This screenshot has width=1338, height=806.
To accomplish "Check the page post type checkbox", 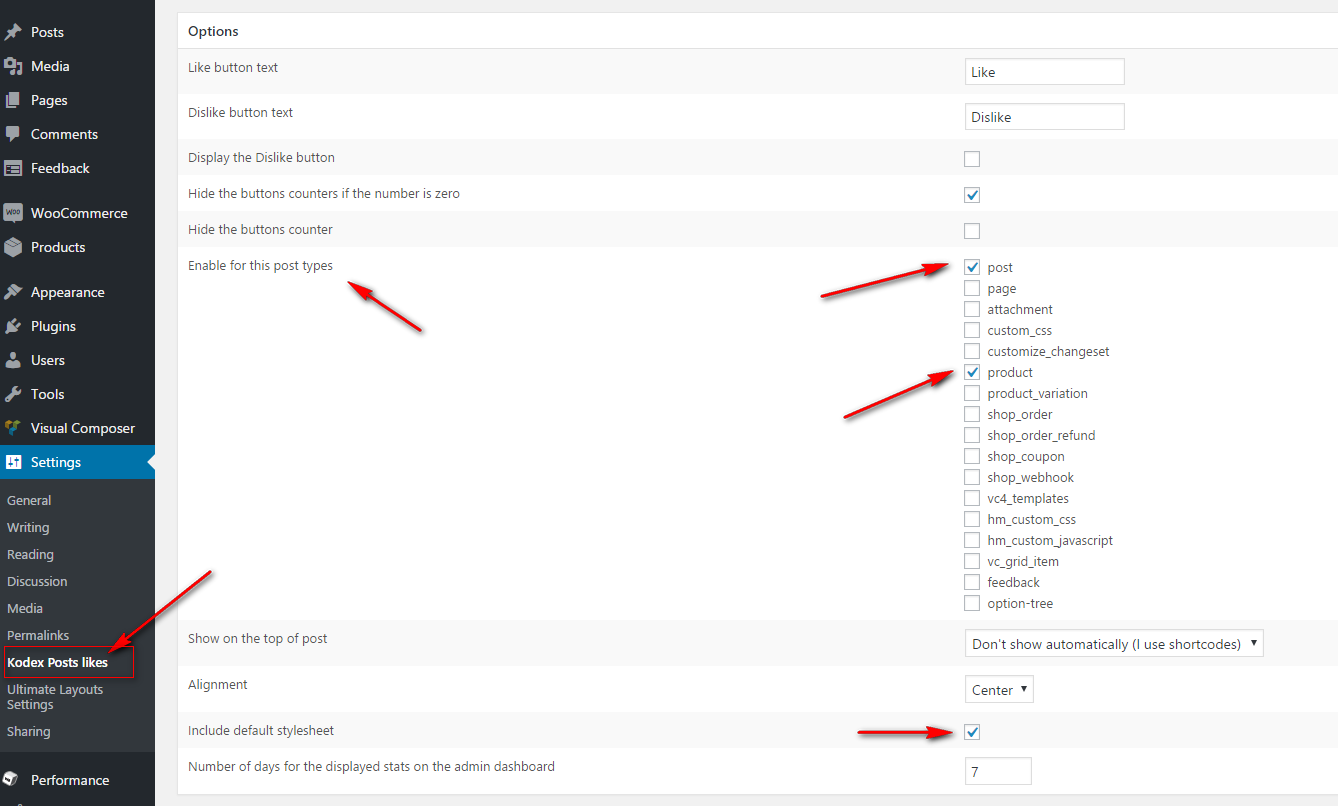I will tap(972, 289).
